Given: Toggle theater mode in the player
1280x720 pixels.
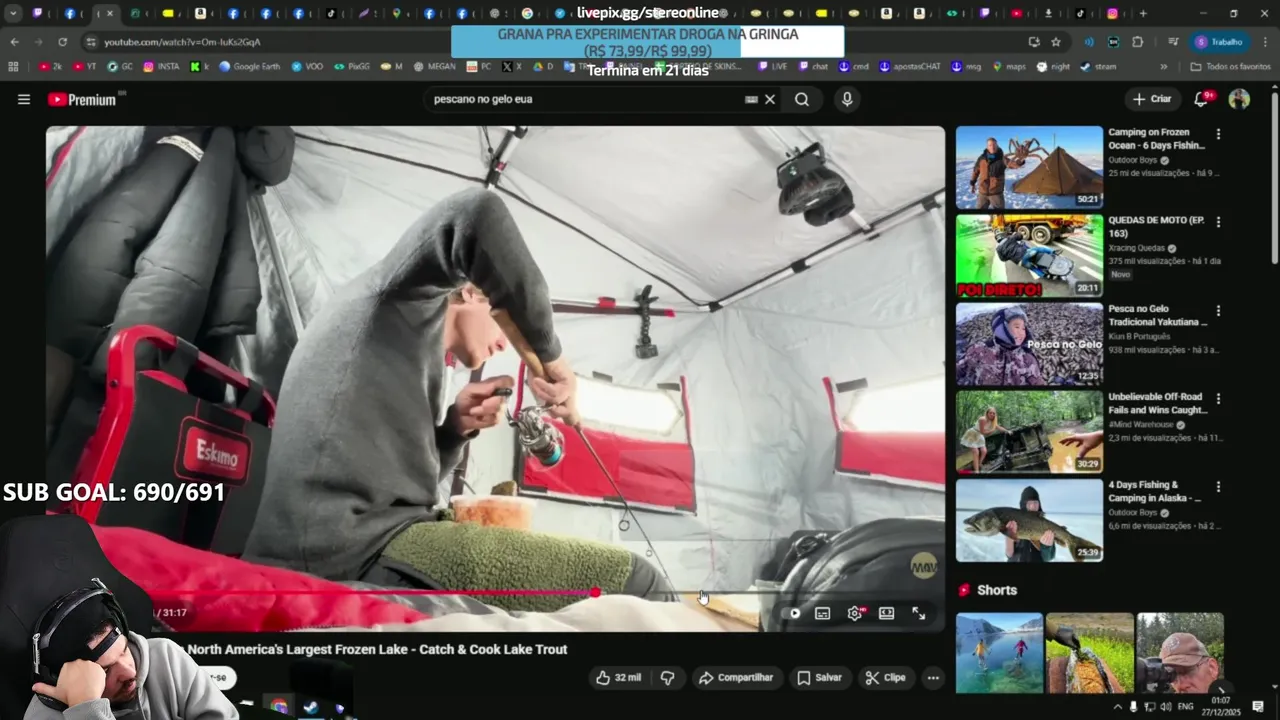Looking at the screenshot, I should [x=886, y=614].
